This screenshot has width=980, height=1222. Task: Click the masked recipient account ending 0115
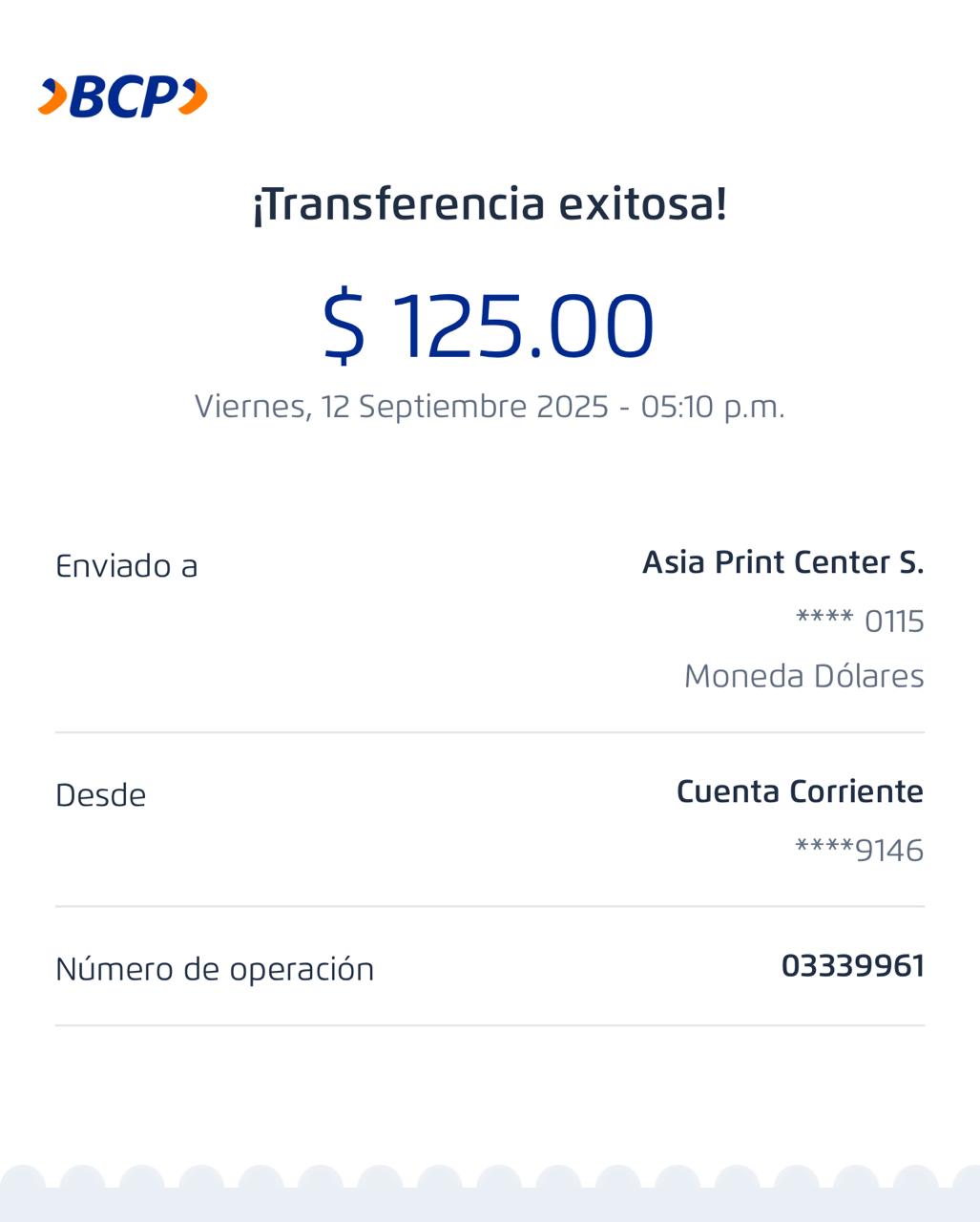click(860, 621)
